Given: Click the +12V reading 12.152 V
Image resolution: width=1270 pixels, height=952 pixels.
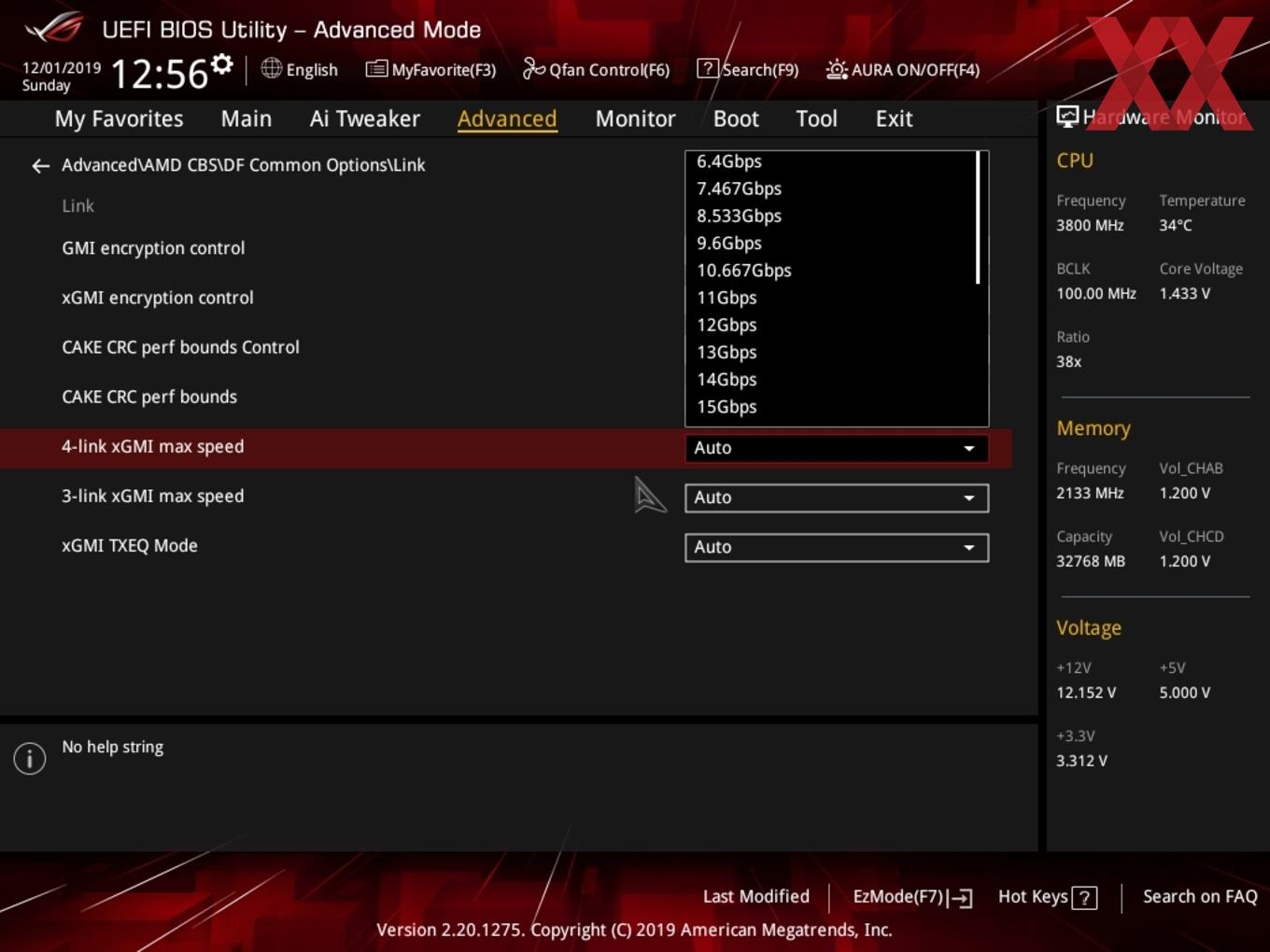Looking at the screenshot, I should click(1085, 693).
